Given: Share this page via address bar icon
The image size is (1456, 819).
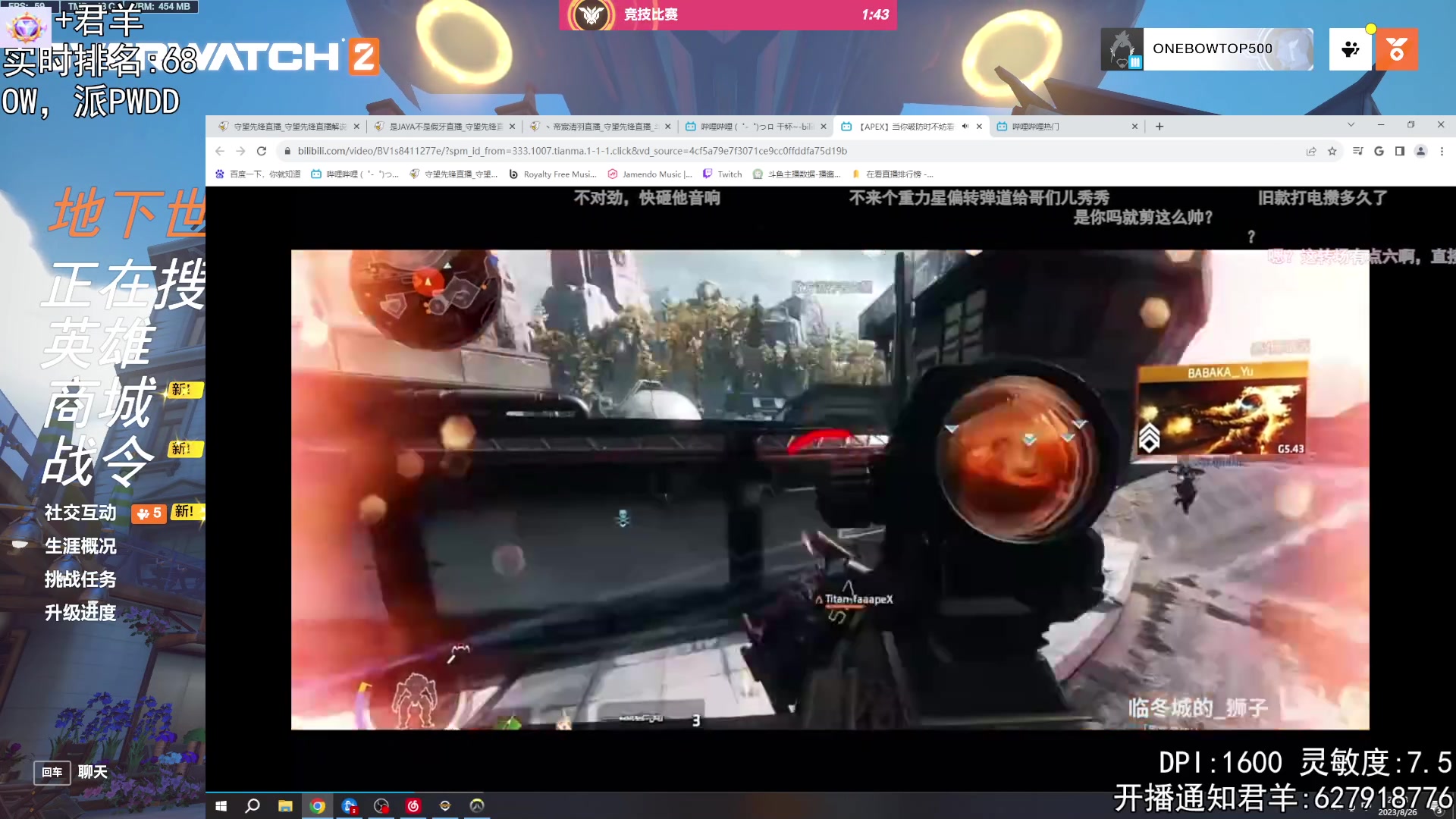Looking at the screenshot, I should (x=1311, y=151).
